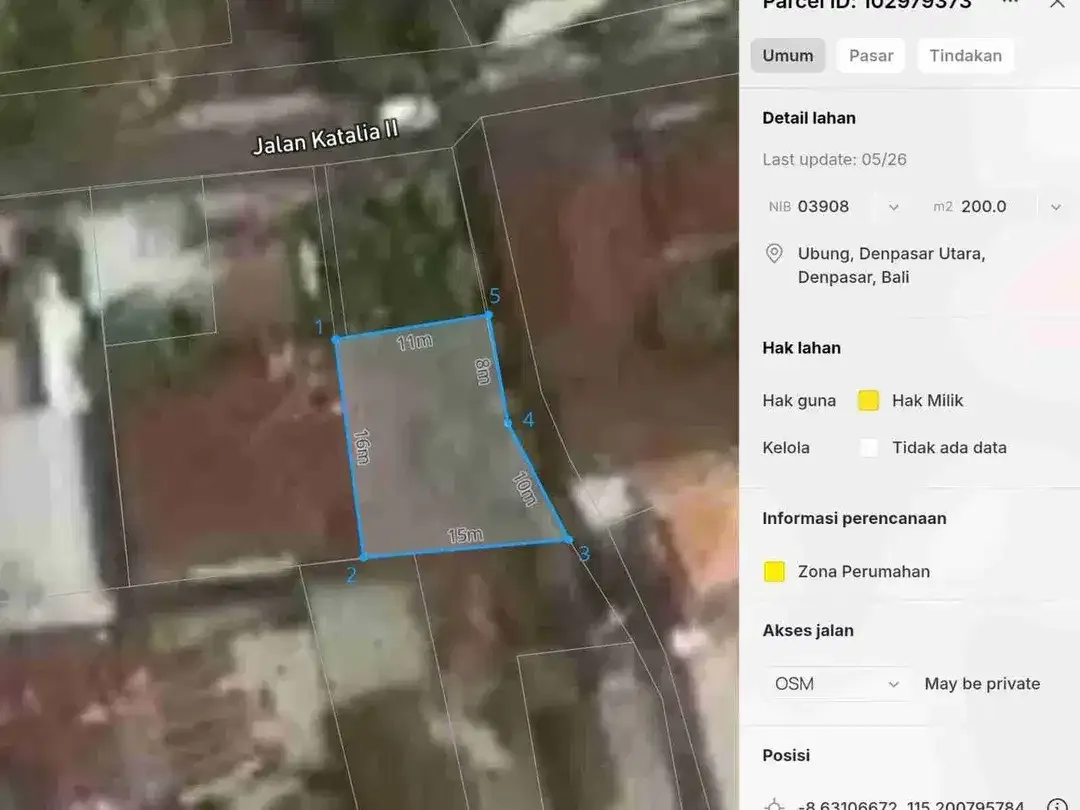Click the Detail lahan heading
Viewport: 1080px width, 810px height.
[809, 118]
